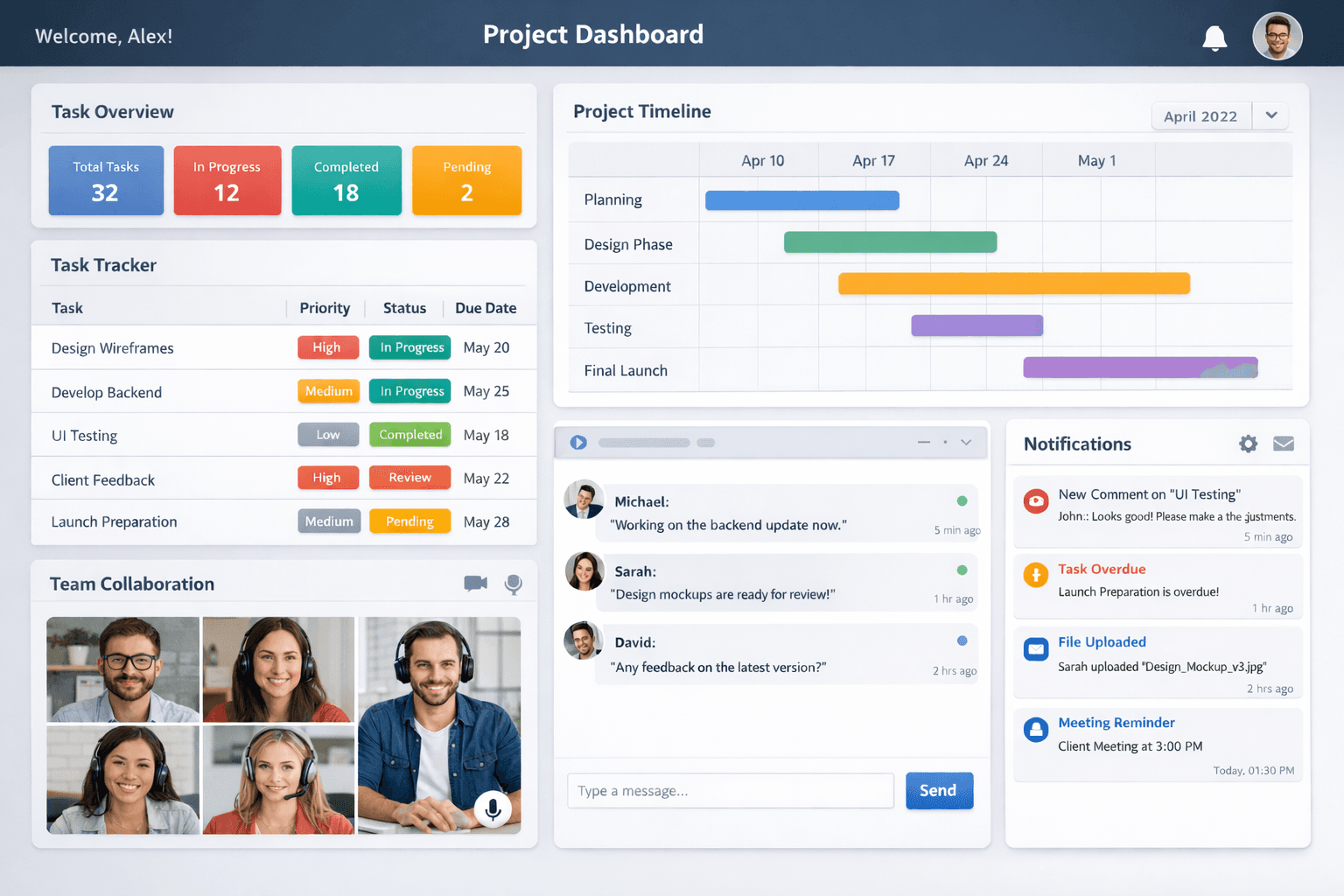This screenshot has height=896, width=1344.
Task: Mute the microphone on David's video feed
Action: tap(494, 809)
